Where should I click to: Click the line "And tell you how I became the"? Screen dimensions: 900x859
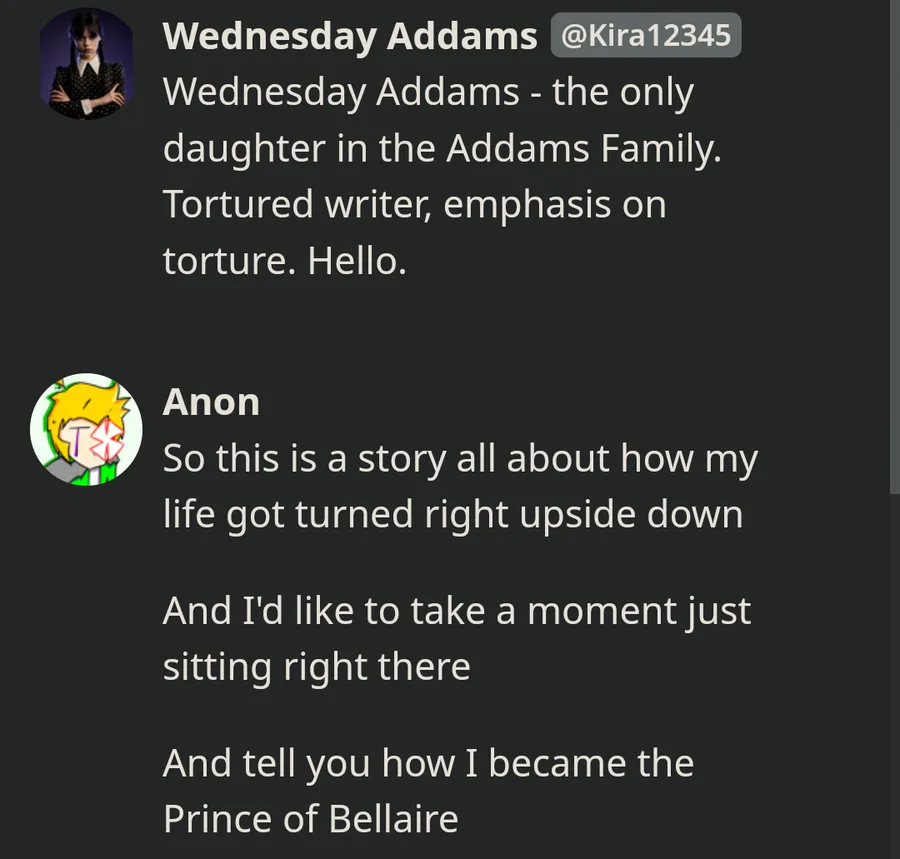428,763
